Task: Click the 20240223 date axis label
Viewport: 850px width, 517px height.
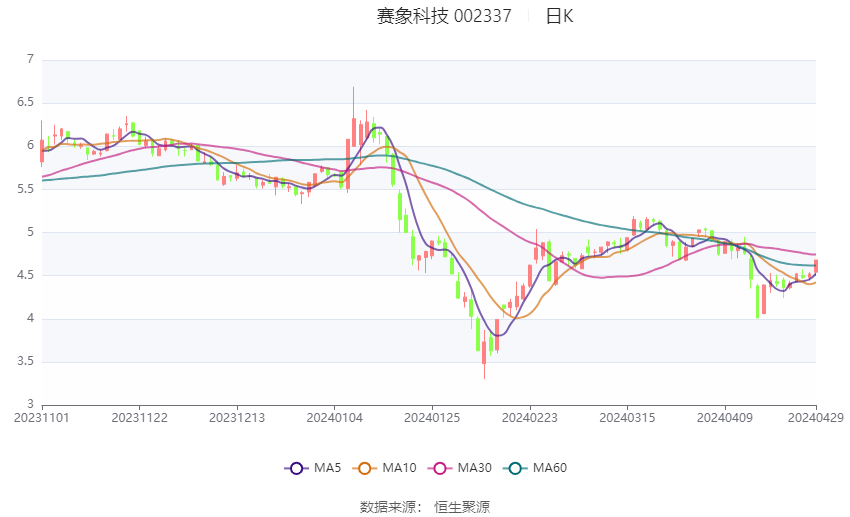Action: 530,418
